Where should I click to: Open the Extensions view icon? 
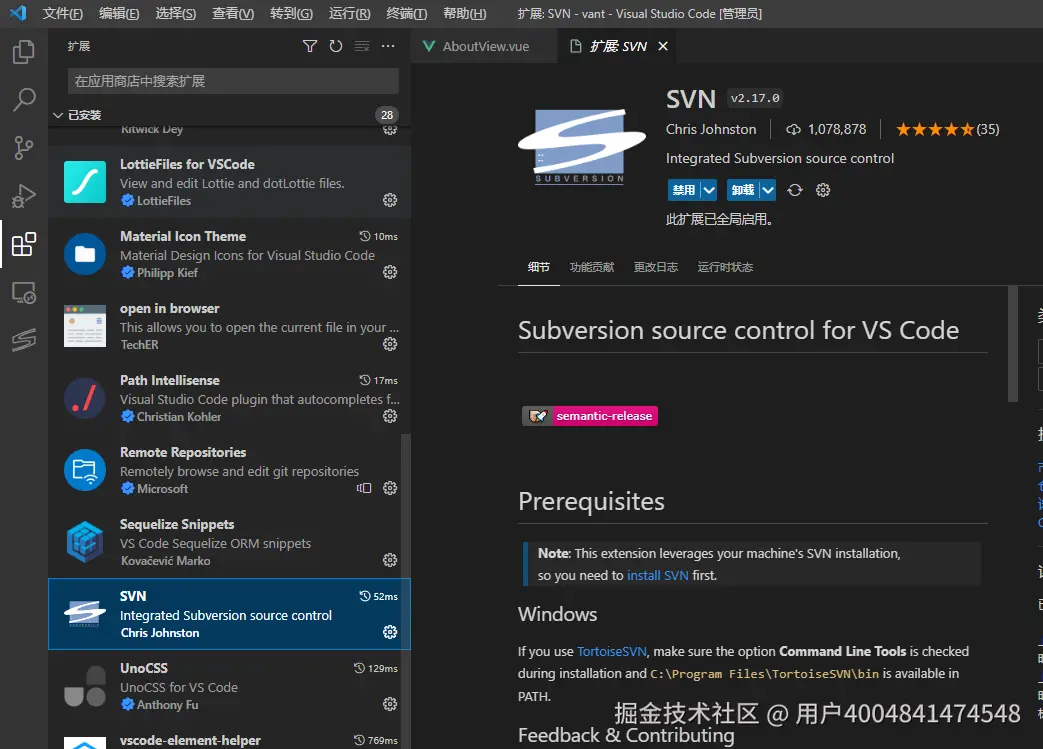24,244
